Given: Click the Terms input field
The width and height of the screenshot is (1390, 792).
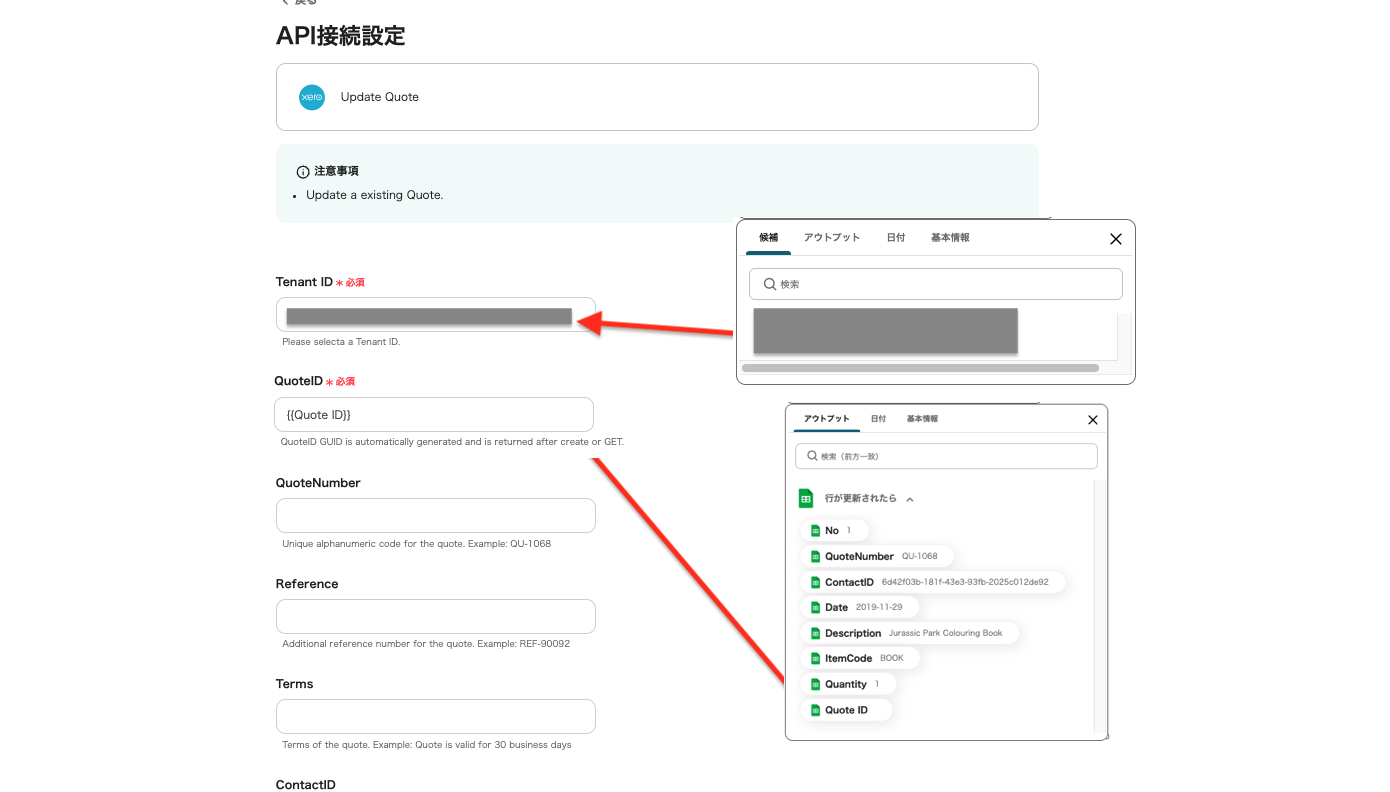Looking at the screenshot, I should coord(436,717).
